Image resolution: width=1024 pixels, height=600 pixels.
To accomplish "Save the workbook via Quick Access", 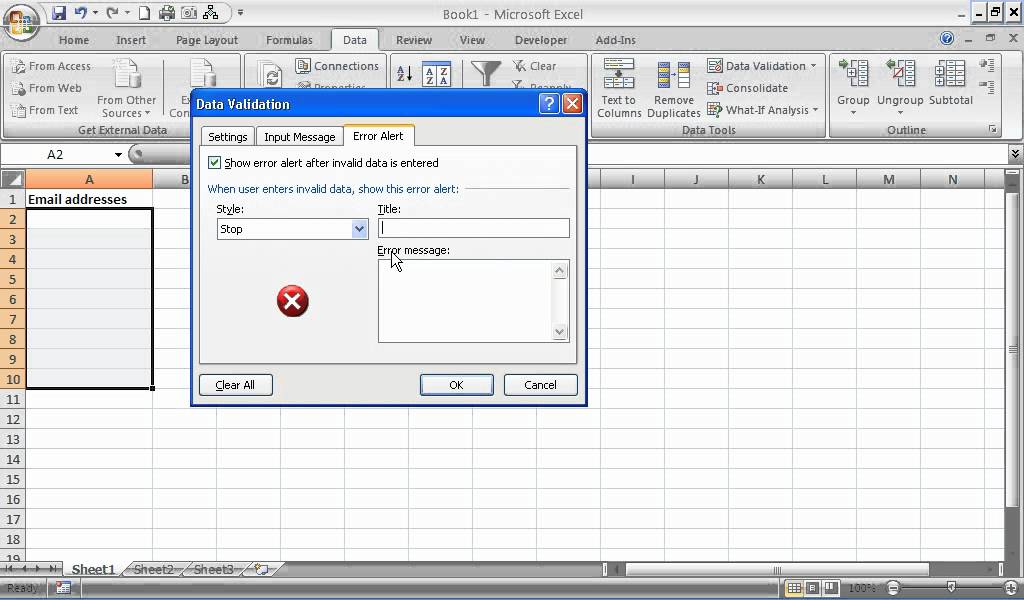I will [x=59, y=13].
